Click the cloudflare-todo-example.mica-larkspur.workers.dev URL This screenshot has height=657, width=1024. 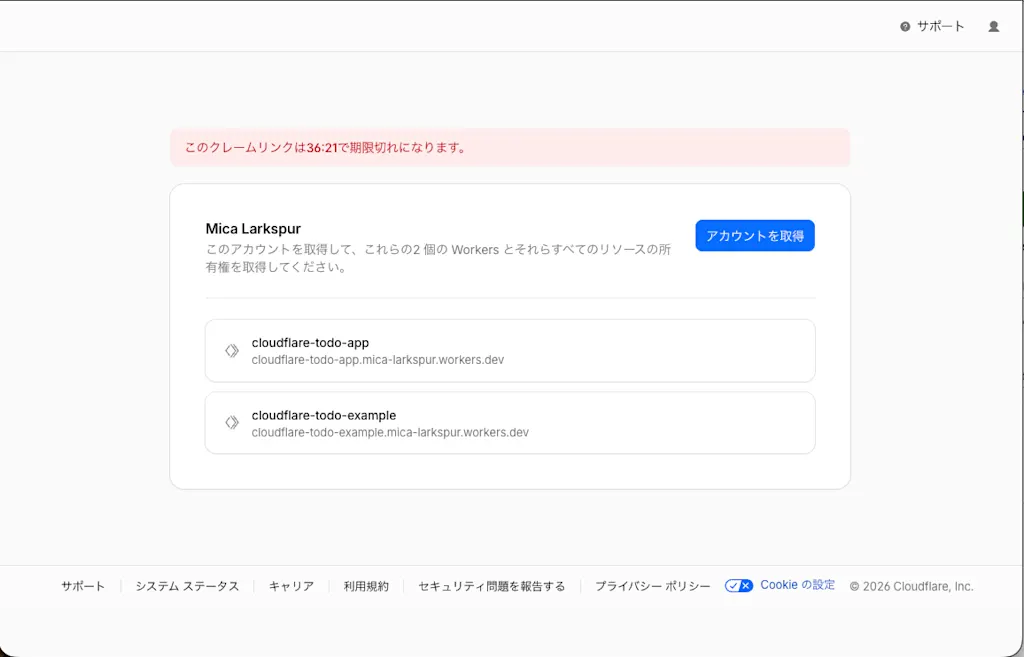(x=390, y=432)
